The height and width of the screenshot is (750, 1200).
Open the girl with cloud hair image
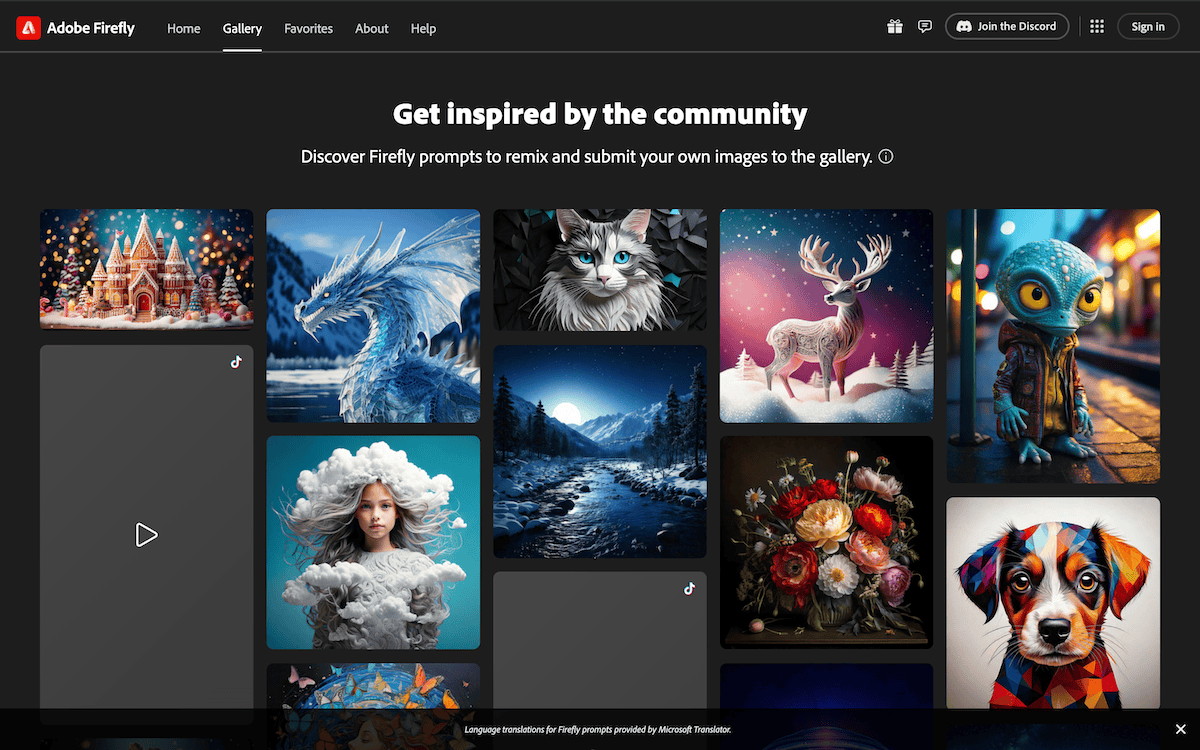tap(373, 542)
